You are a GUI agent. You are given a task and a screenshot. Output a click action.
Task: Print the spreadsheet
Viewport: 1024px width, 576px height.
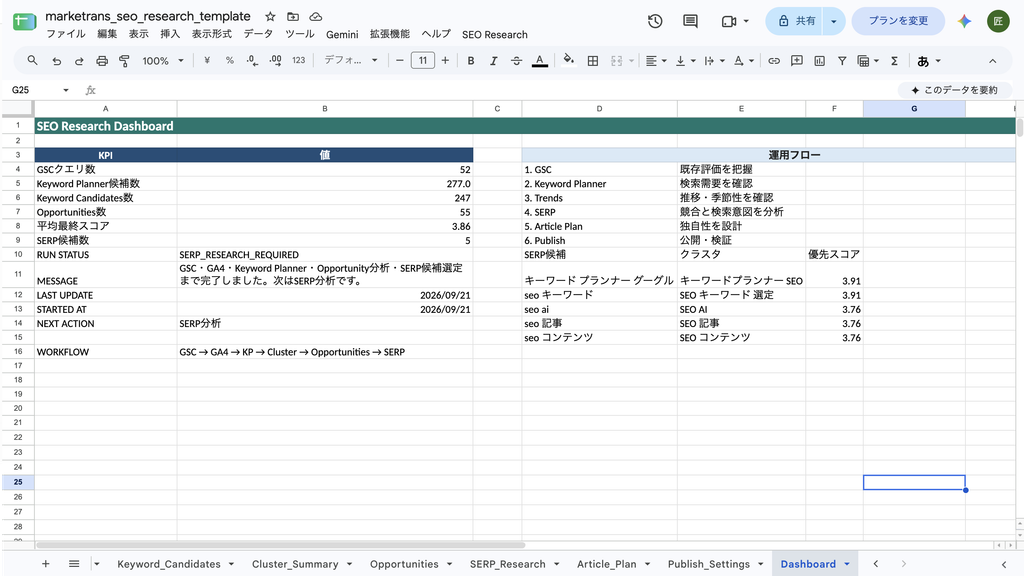(102, 61)
